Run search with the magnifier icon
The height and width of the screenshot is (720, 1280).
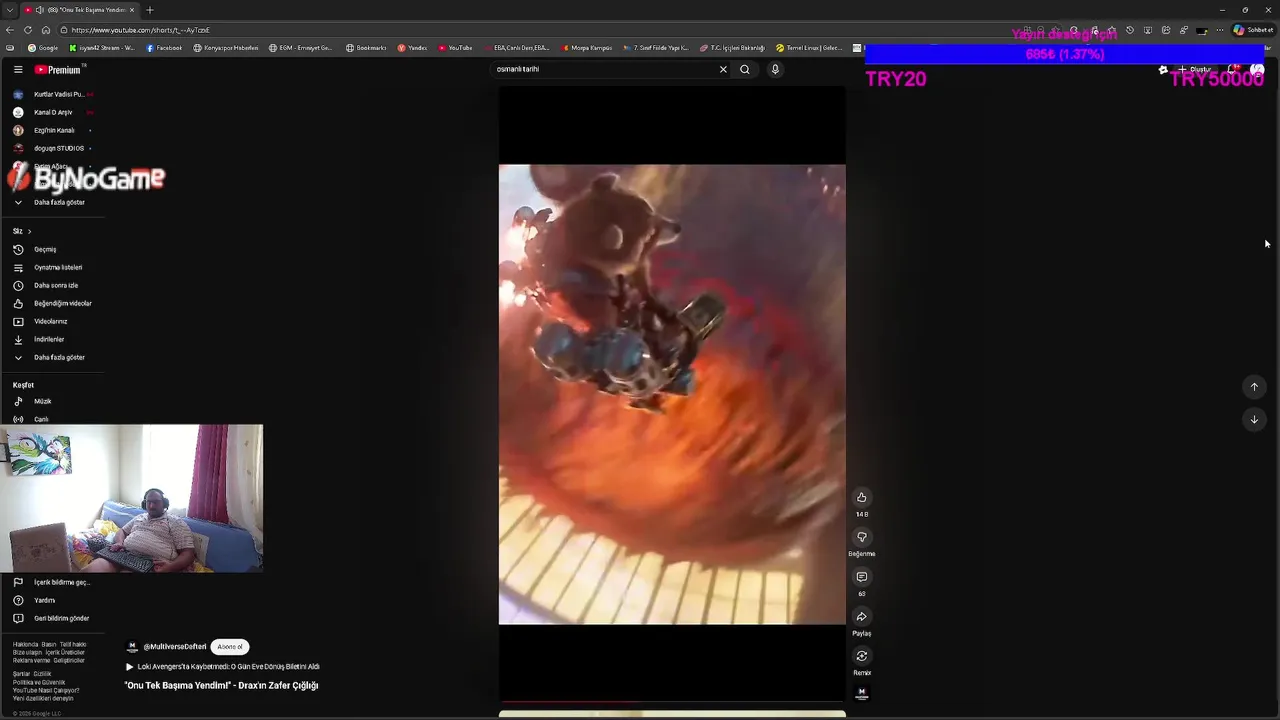[745, 69]
